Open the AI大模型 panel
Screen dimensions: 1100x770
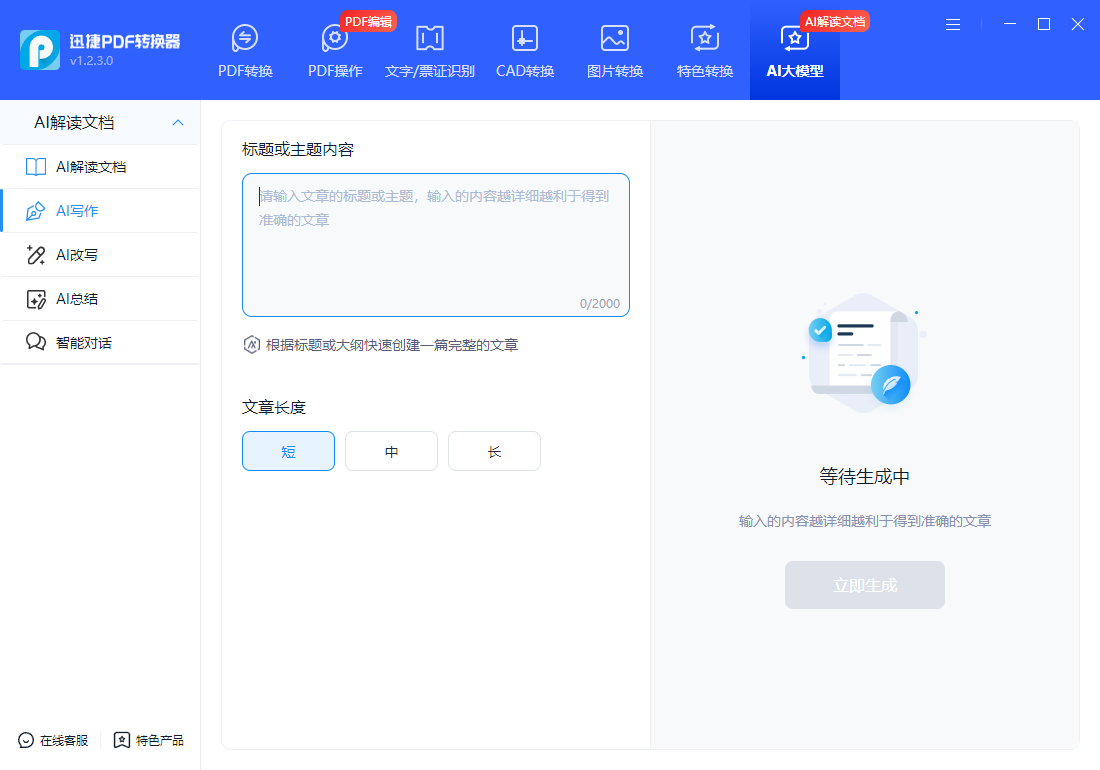point(794,50)
